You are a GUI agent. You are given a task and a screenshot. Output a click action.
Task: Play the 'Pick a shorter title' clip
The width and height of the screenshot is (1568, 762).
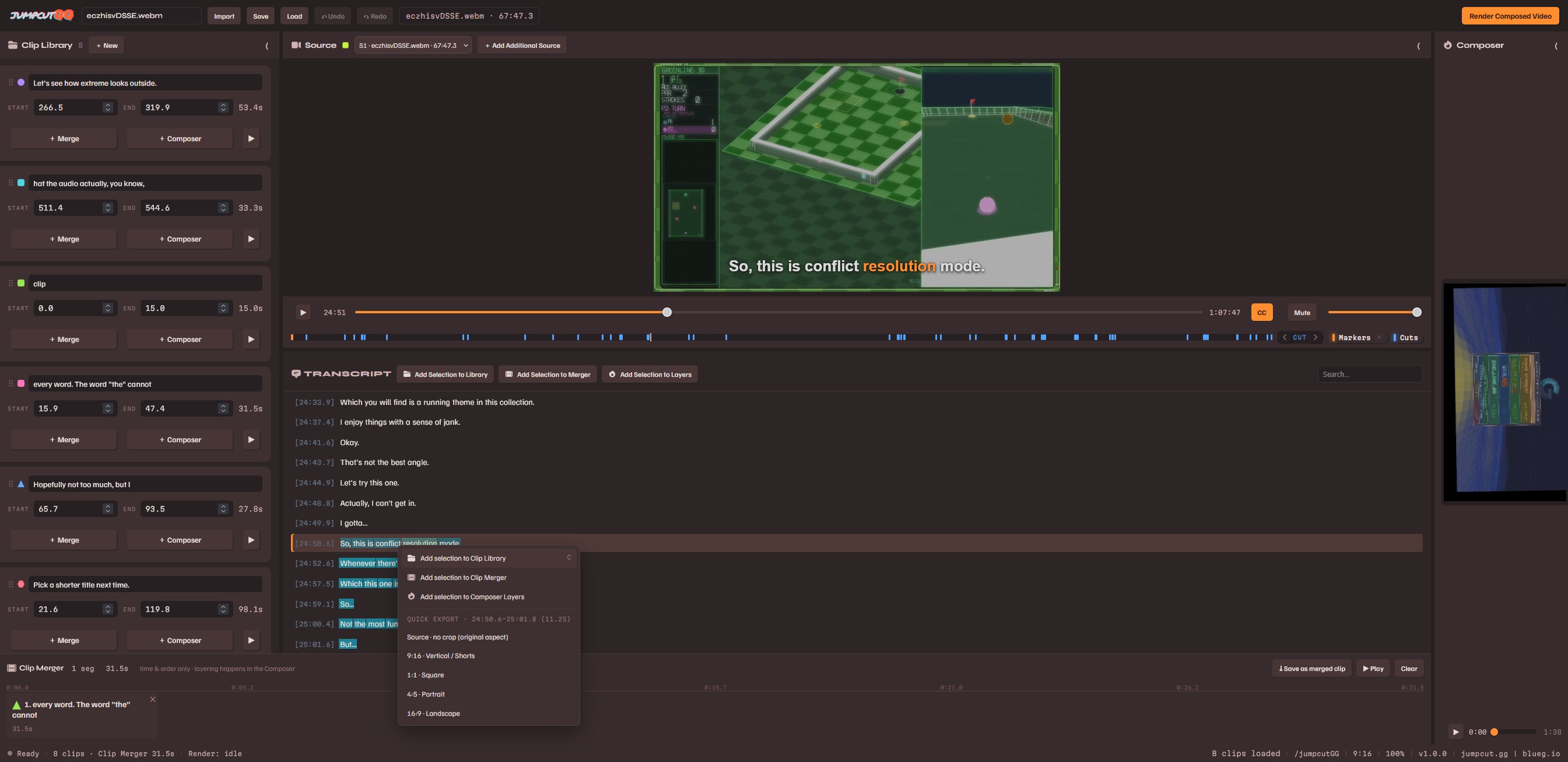[251, 640]
